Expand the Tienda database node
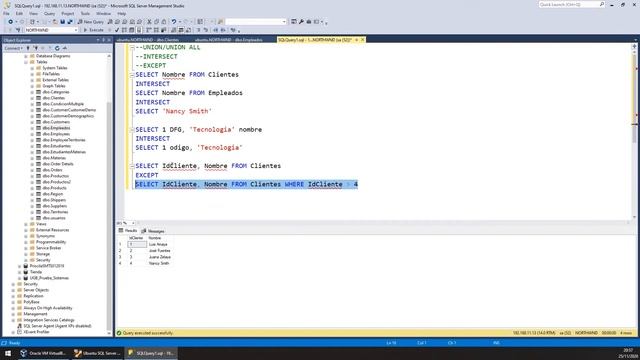 (20, 272)
